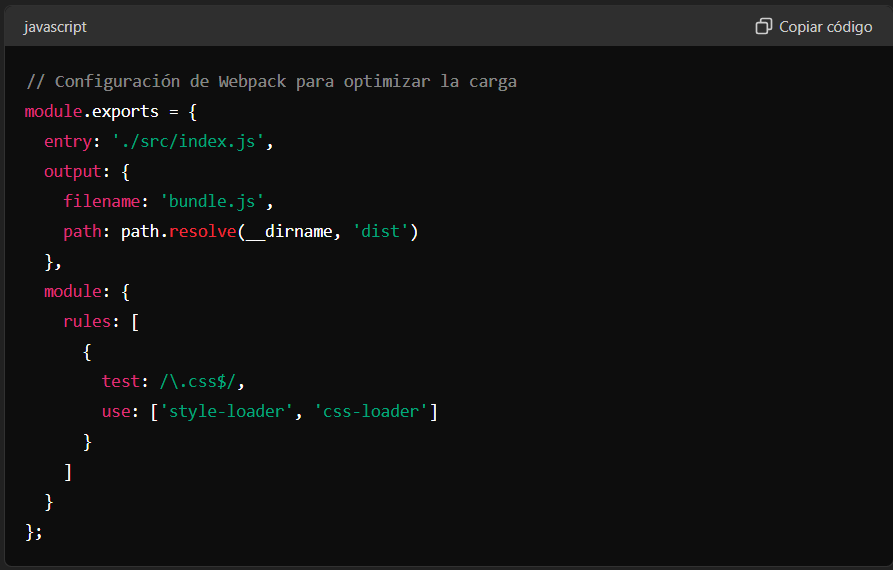Click the final "};" closing line
This screenshot has width=893, height=570.
[34, 532]
